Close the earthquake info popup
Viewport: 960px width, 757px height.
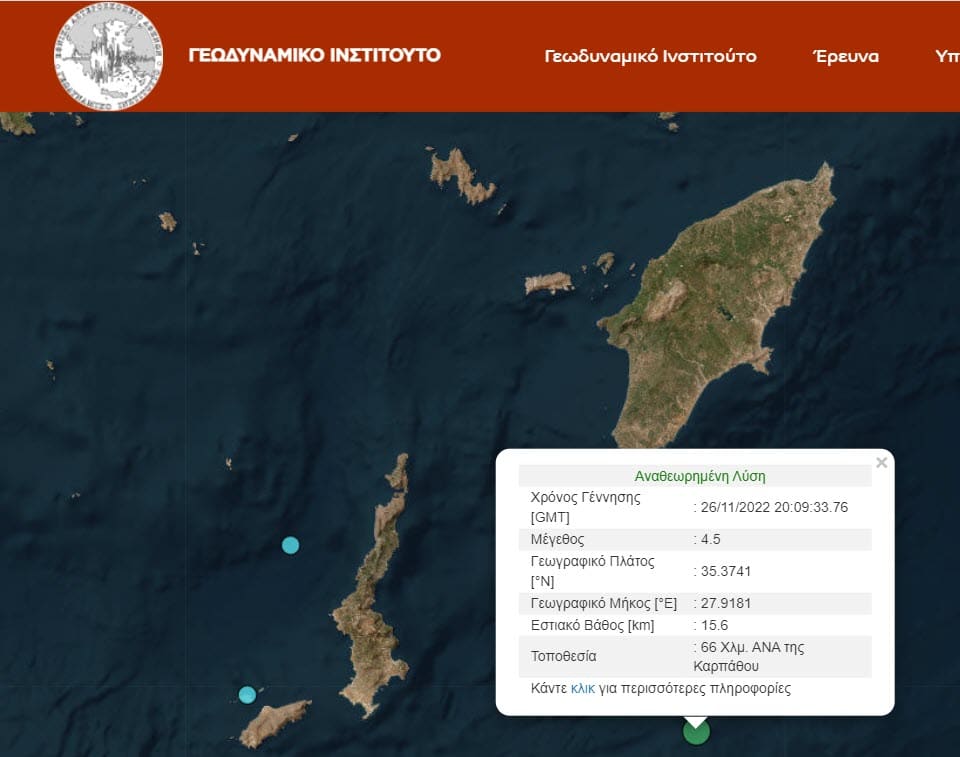point(881,462)
